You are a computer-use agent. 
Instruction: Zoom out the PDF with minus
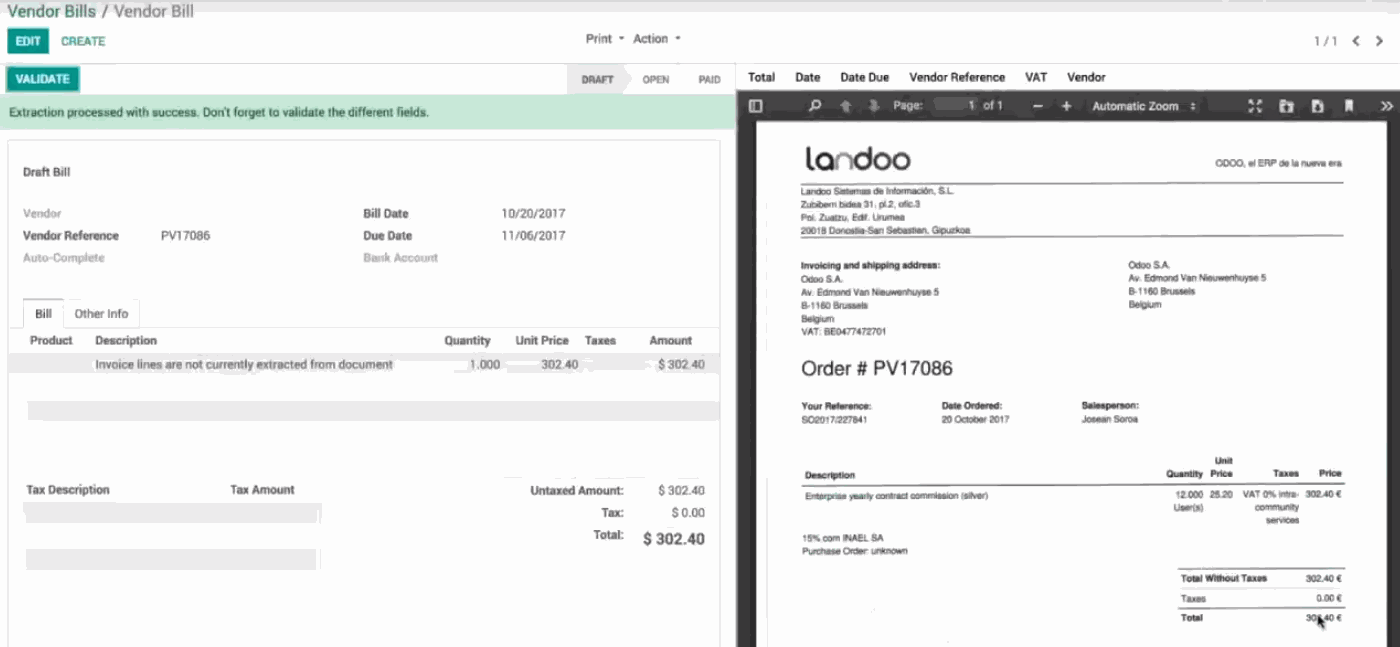(x=1038, y=106)
